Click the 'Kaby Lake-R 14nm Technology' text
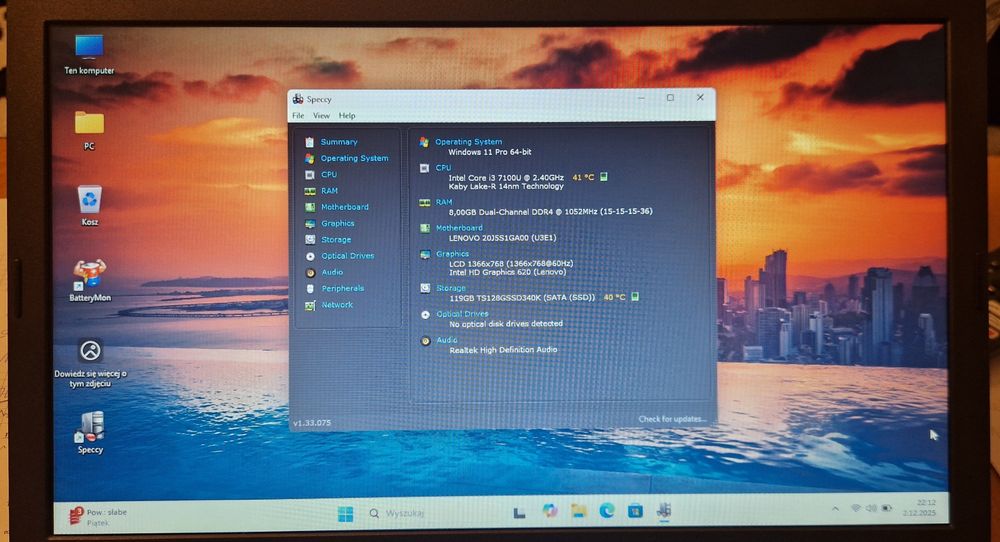 coord(506,186)
